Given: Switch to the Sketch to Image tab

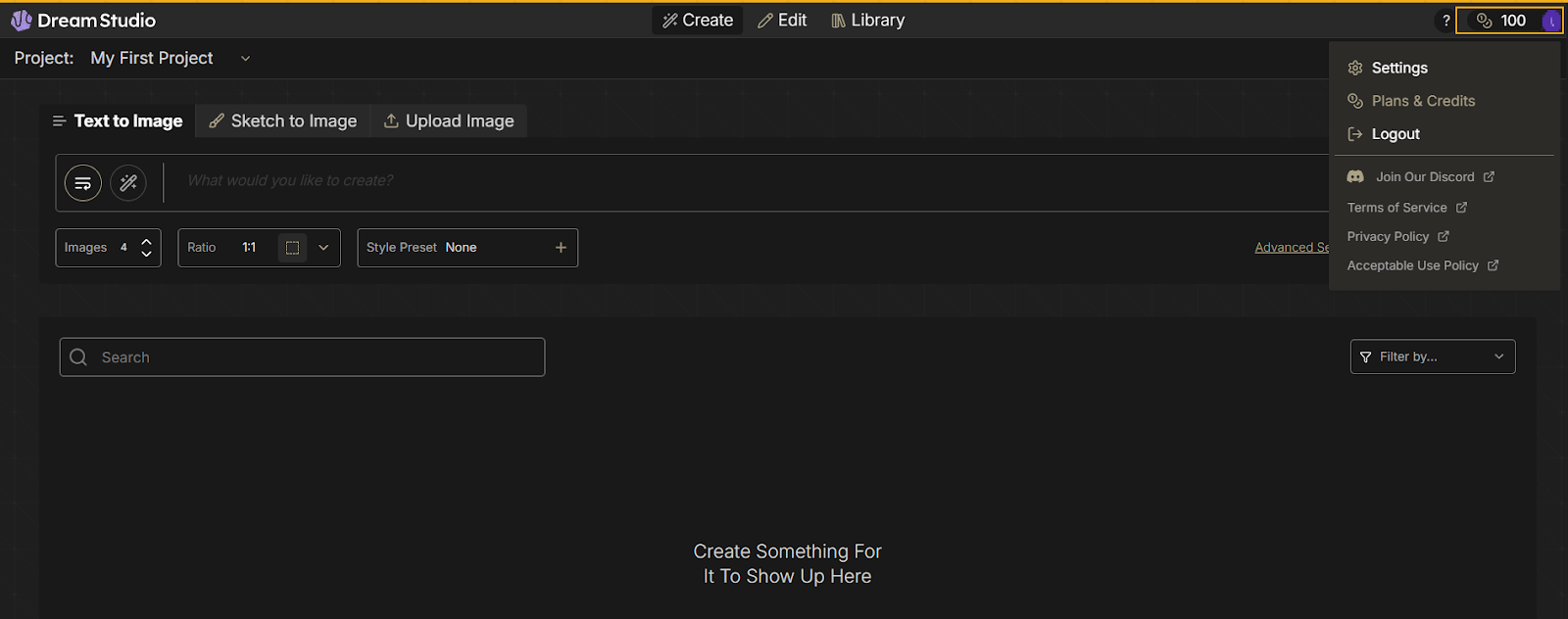Looking at the screenshot, I should [x=283, y=121].
